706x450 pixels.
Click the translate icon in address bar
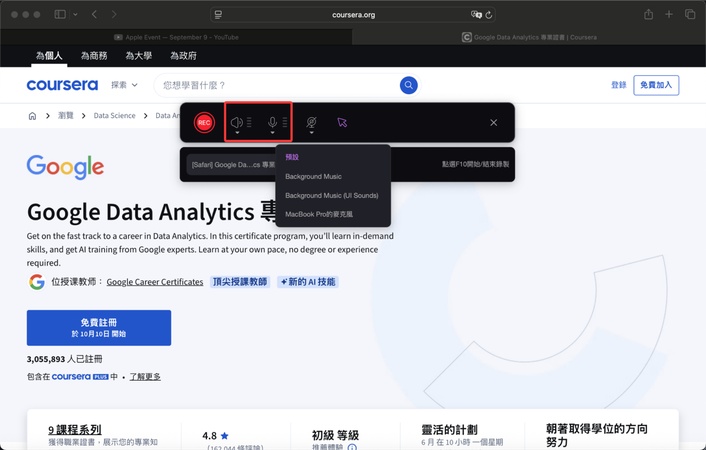click(475, 15)
